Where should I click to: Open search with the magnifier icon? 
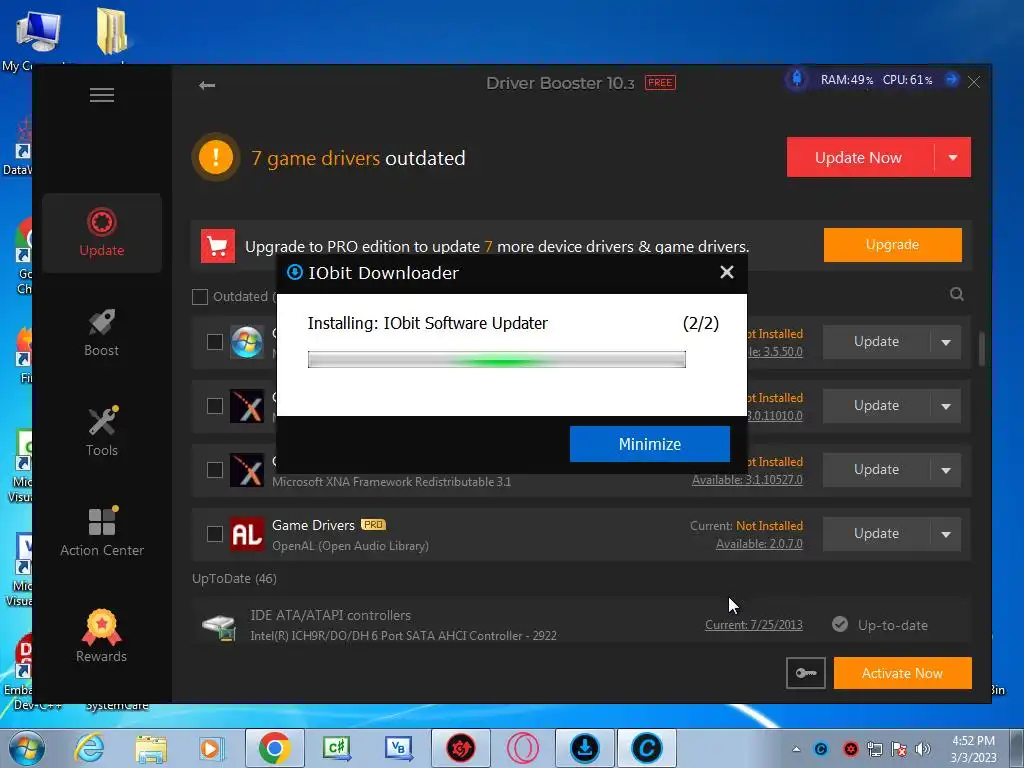tap(957, 294)
